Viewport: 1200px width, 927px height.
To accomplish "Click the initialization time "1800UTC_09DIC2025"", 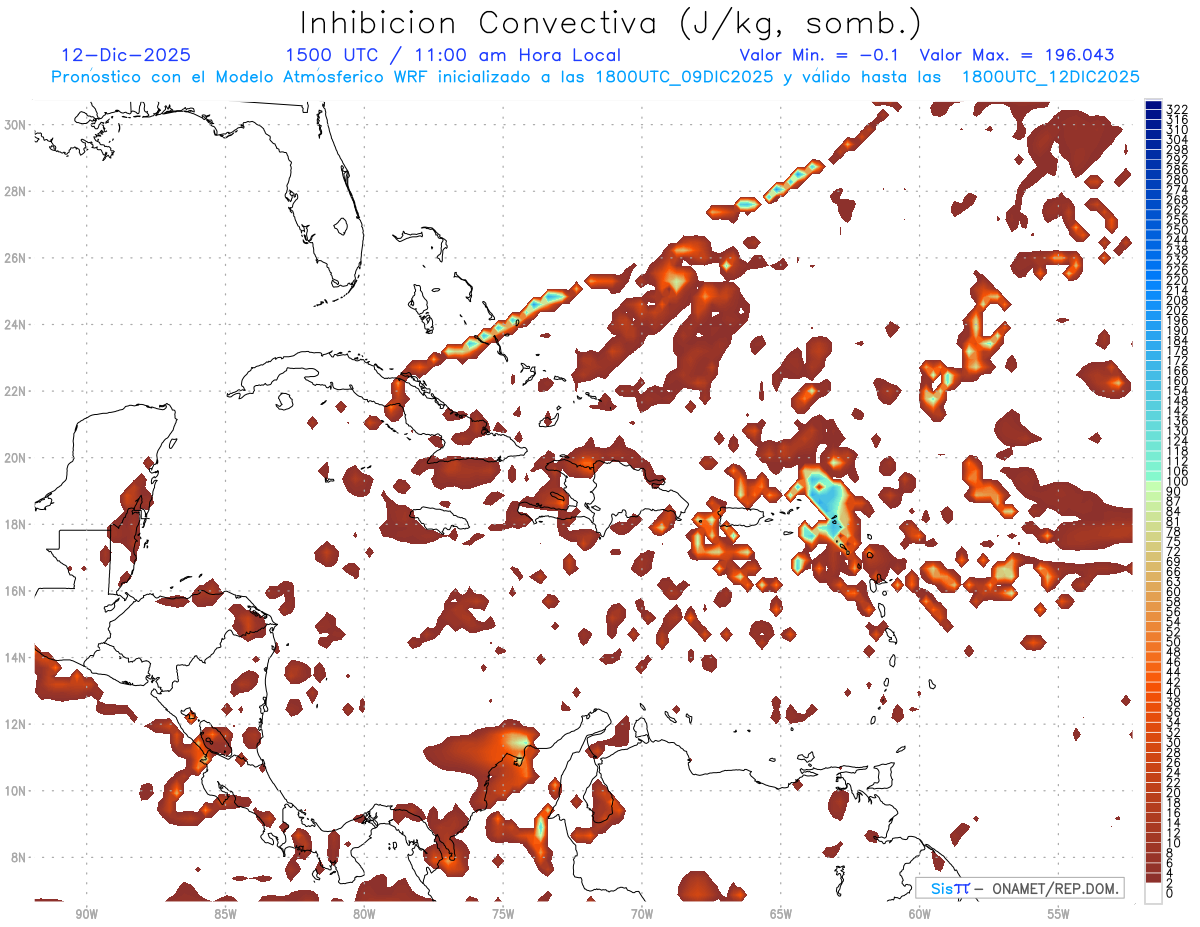I will pos(683,77).
